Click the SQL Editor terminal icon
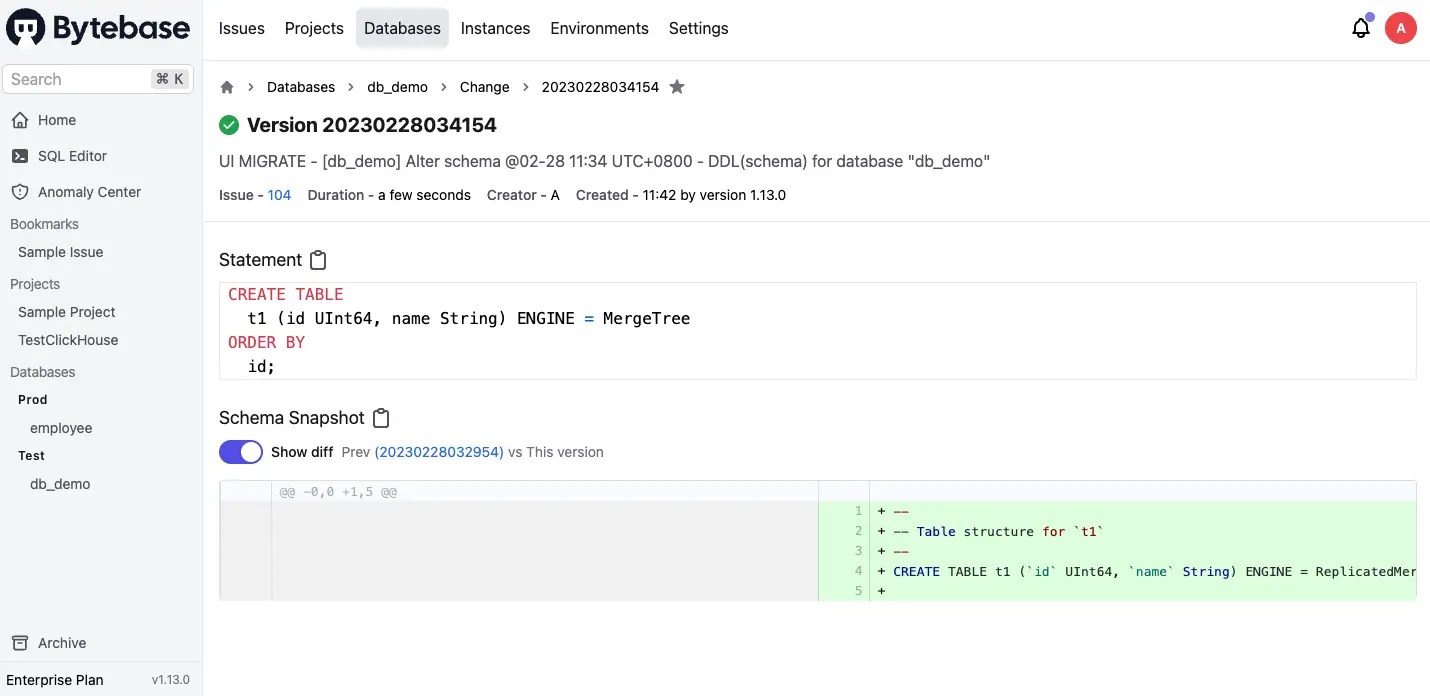Viewport: 1430px width, 696px height. pyautogui.click(x=19, y=156)
